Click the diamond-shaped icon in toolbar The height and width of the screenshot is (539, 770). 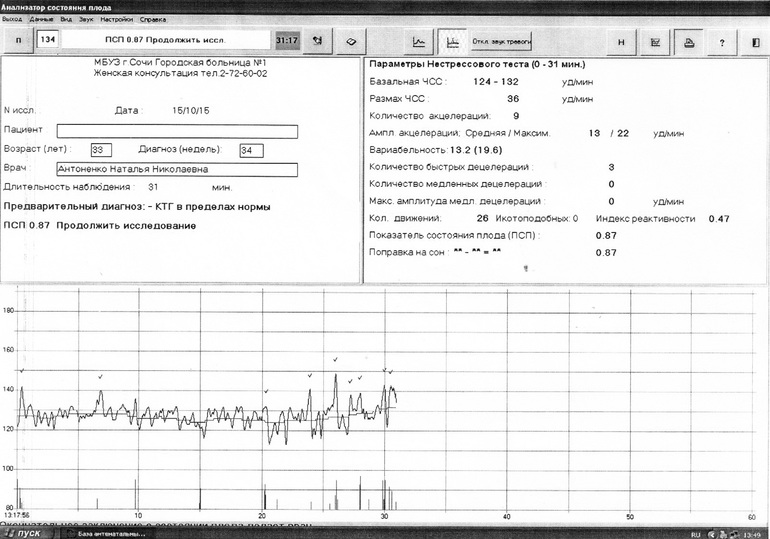[351, 41]
